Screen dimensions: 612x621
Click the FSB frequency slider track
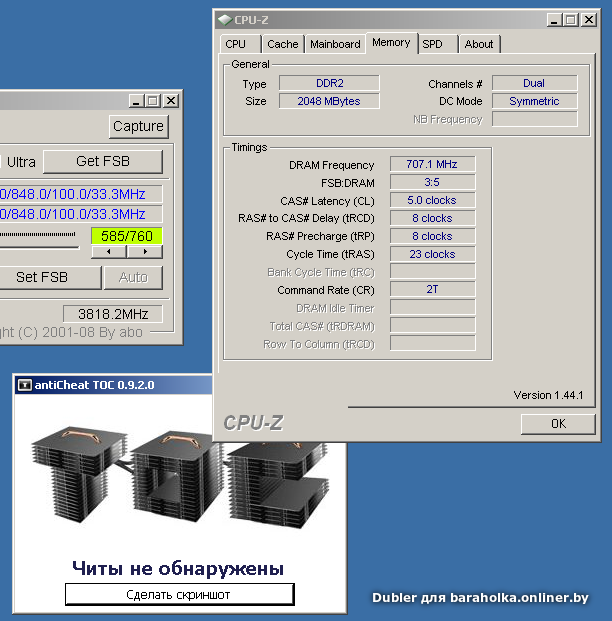39,248
